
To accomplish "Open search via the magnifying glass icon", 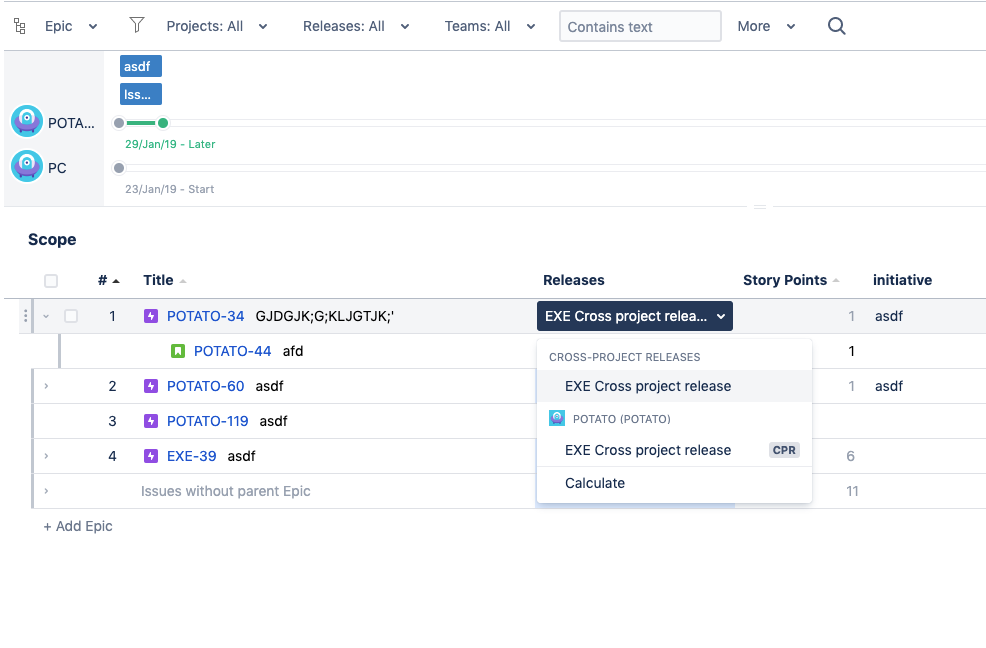I will pos(836,26).
